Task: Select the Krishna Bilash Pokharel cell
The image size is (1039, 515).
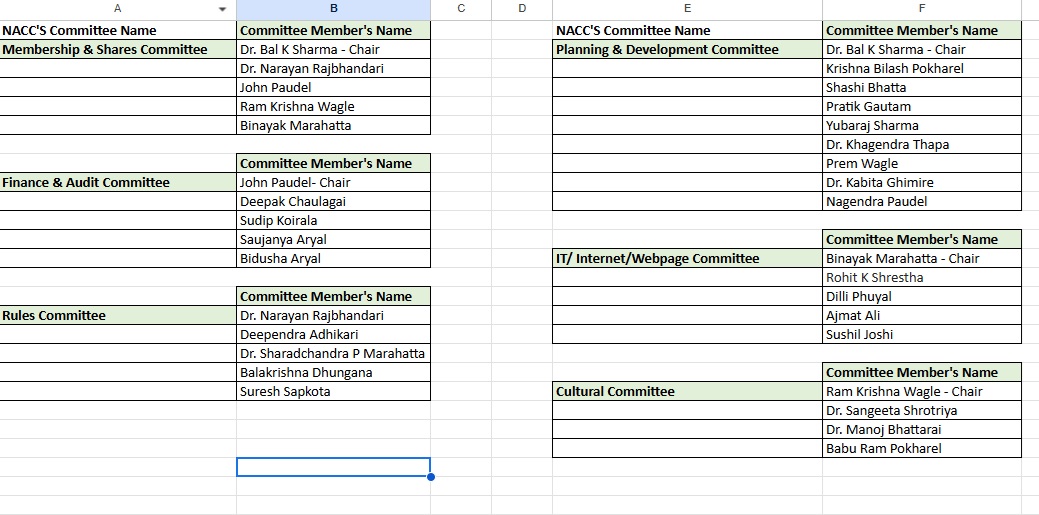Action: (x=922, y=68)
